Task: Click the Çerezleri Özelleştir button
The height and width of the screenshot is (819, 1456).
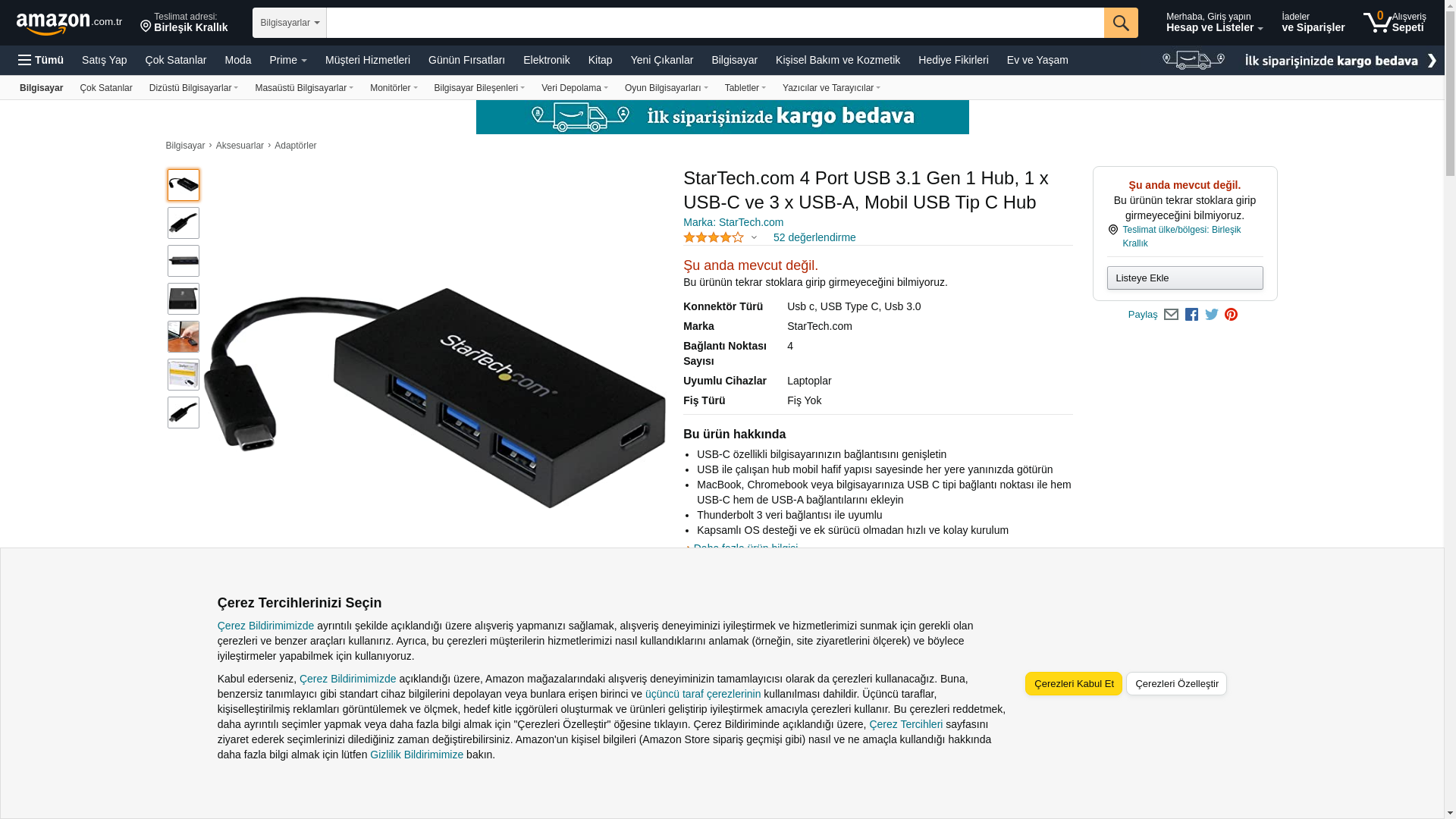Action: (x=1176, y=684)
